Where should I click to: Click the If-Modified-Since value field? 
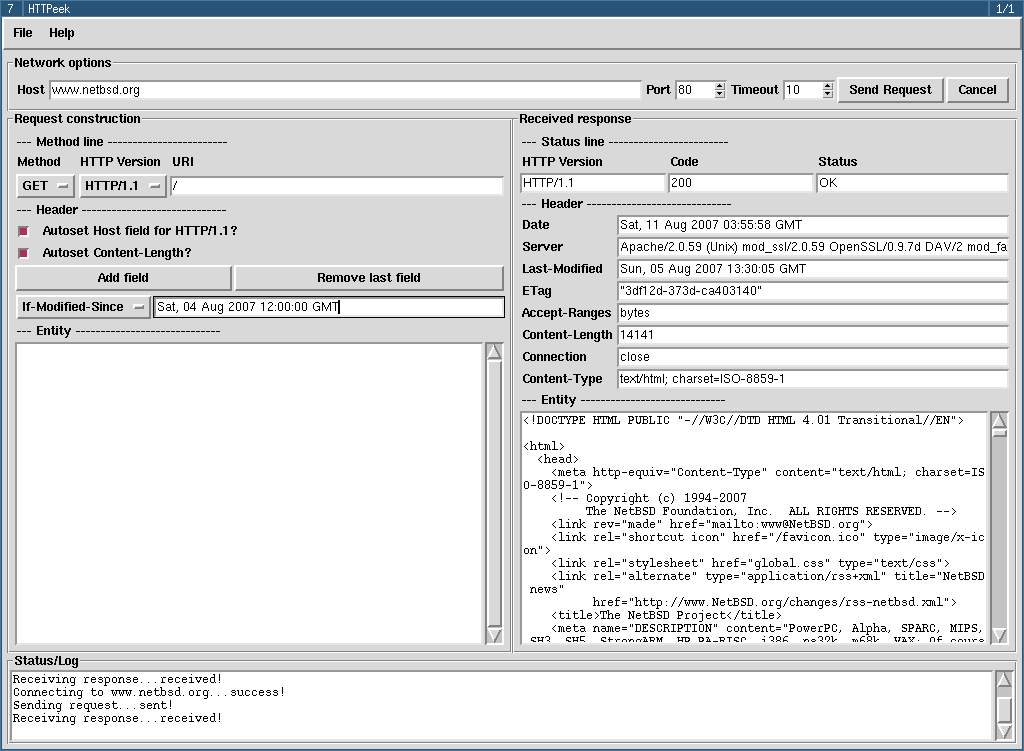[x=329, y=307]
